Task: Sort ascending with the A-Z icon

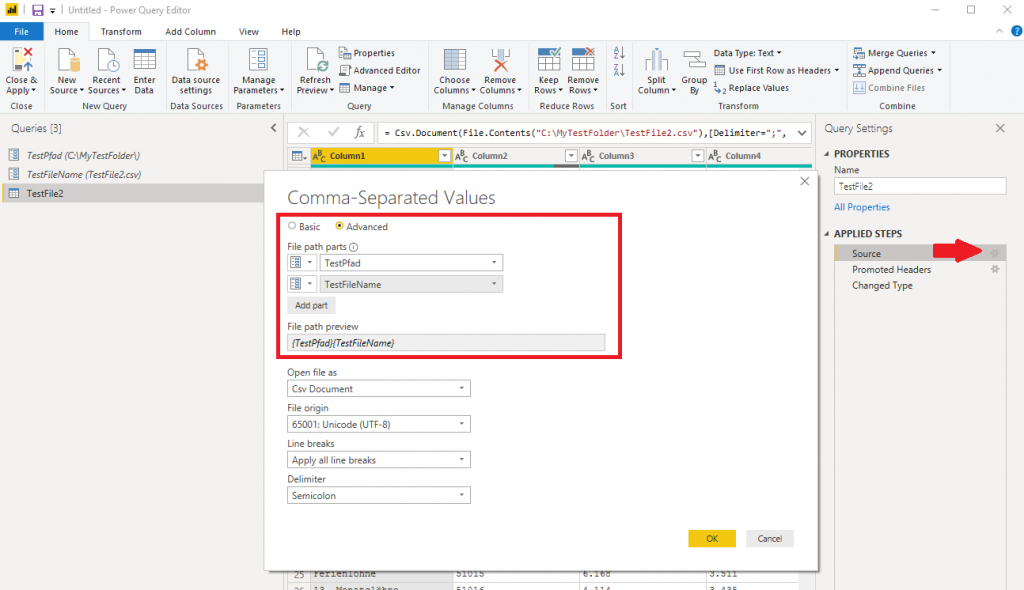Action: (x=619, y=53)
